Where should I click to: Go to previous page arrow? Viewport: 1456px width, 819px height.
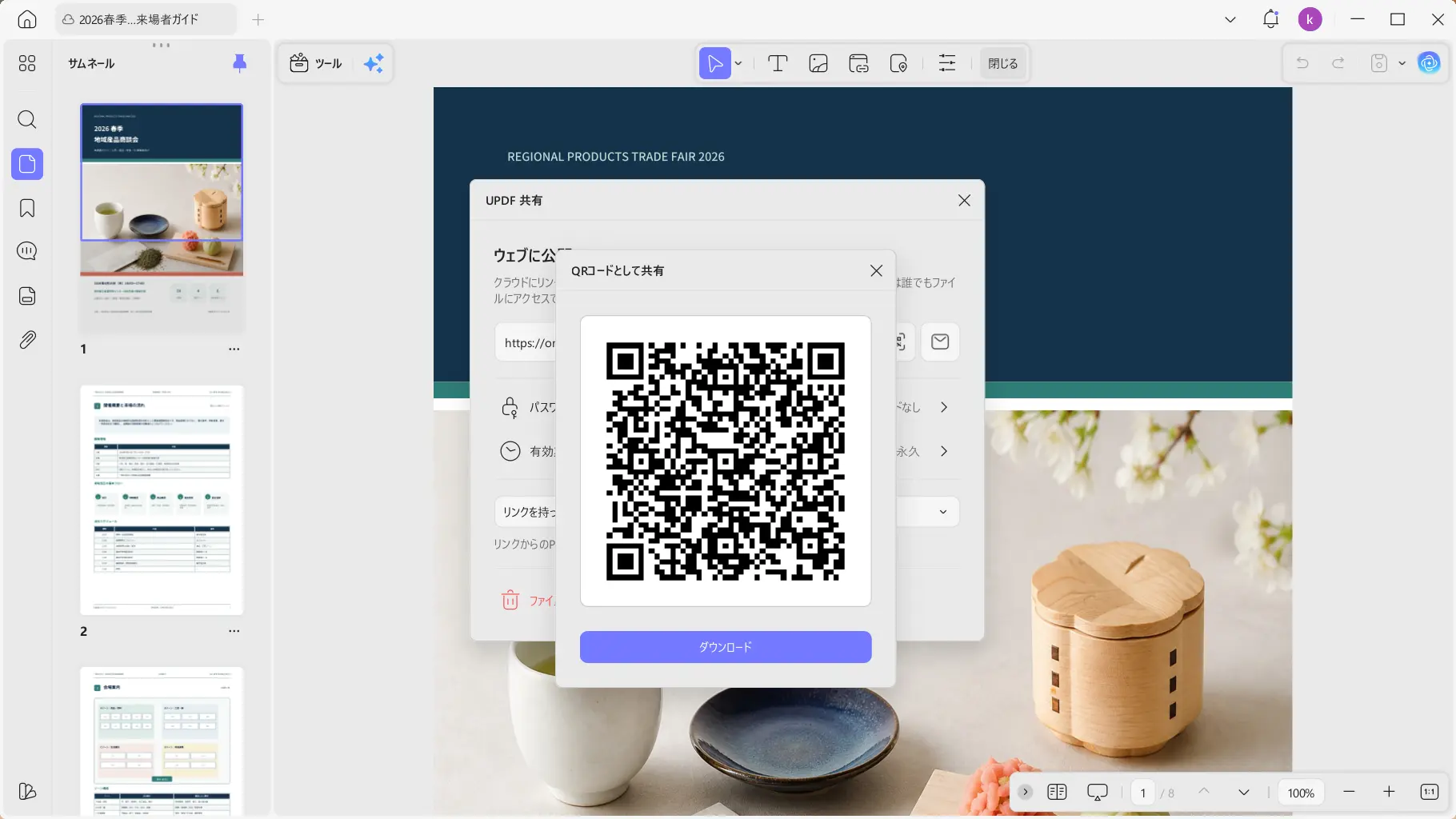pyautogui.click(x=1204, y=792)
